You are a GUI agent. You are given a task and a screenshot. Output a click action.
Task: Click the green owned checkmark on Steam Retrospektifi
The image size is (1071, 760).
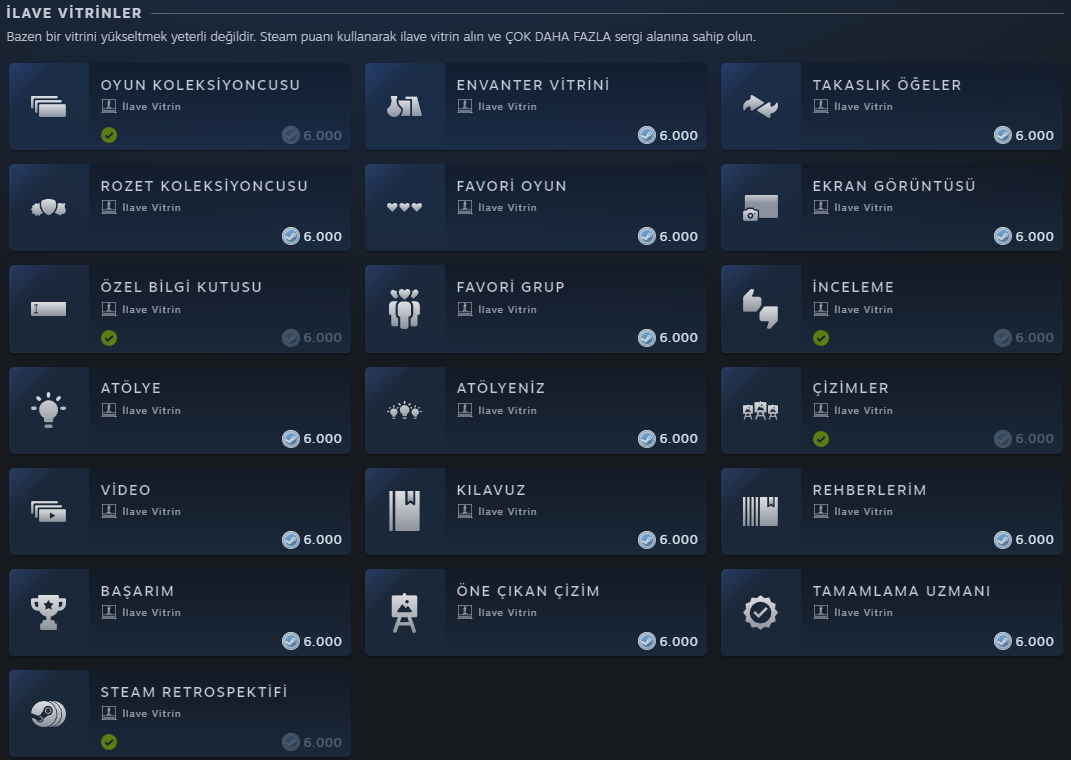pos(109,742)
